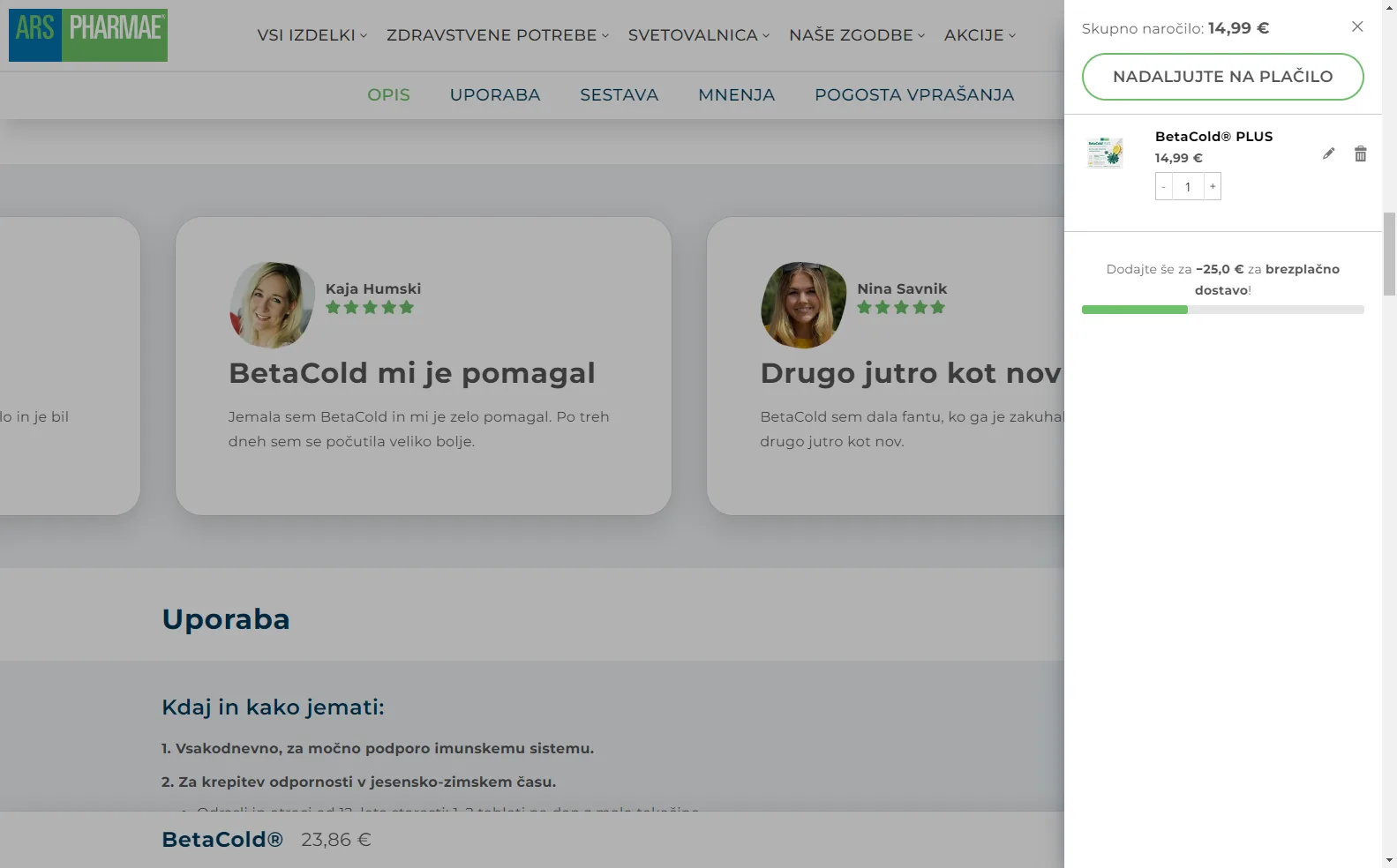Click Nina Savnik's profile photo
1397x868 pixels.
pyautogui.click(x=804, y=305)
